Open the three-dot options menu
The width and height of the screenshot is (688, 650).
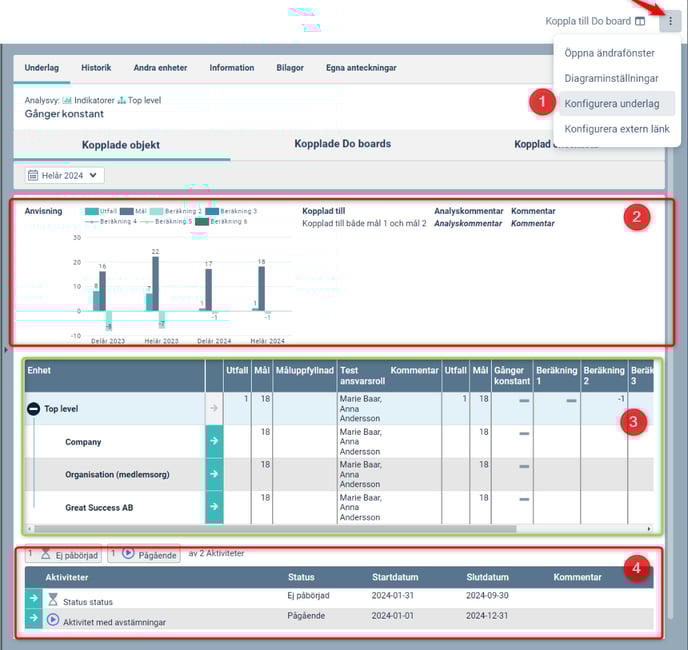tap(670, 21)
